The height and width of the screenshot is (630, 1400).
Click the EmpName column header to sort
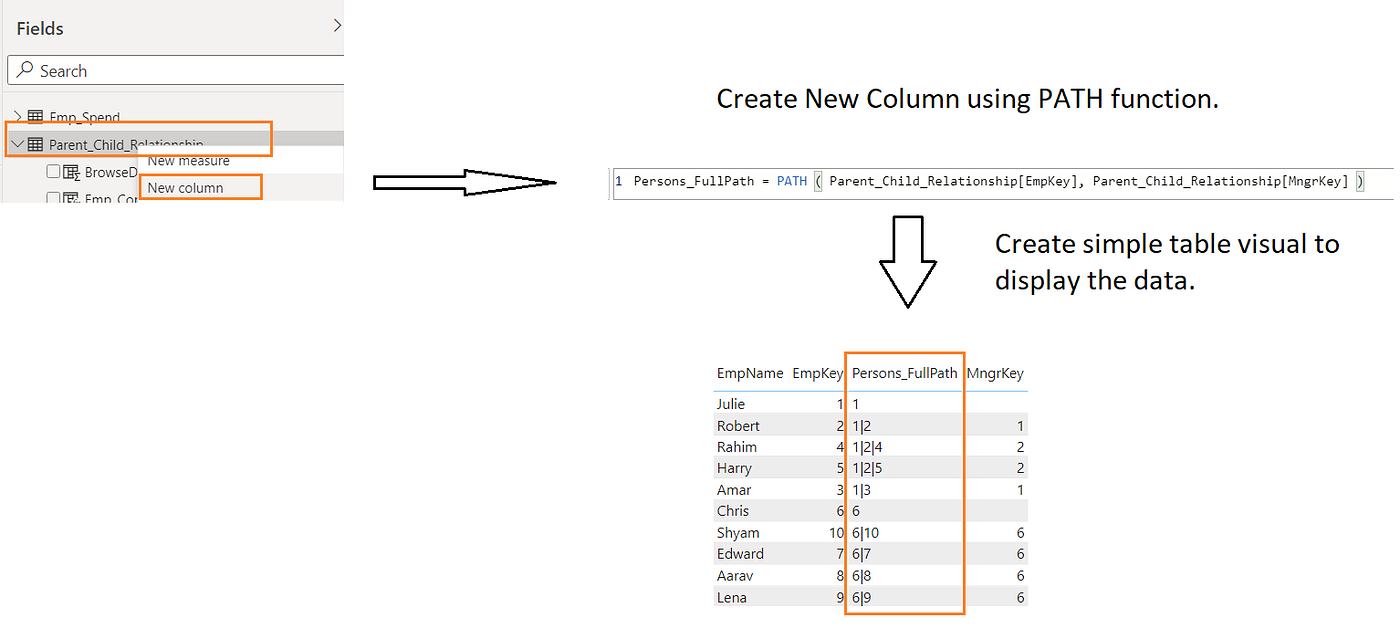pyautogui.click(x=750, y=373)
